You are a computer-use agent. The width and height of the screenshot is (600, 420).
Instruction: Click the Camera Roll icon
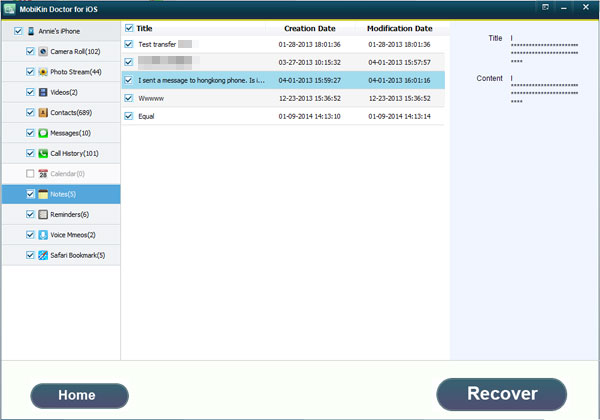[43, 51]
